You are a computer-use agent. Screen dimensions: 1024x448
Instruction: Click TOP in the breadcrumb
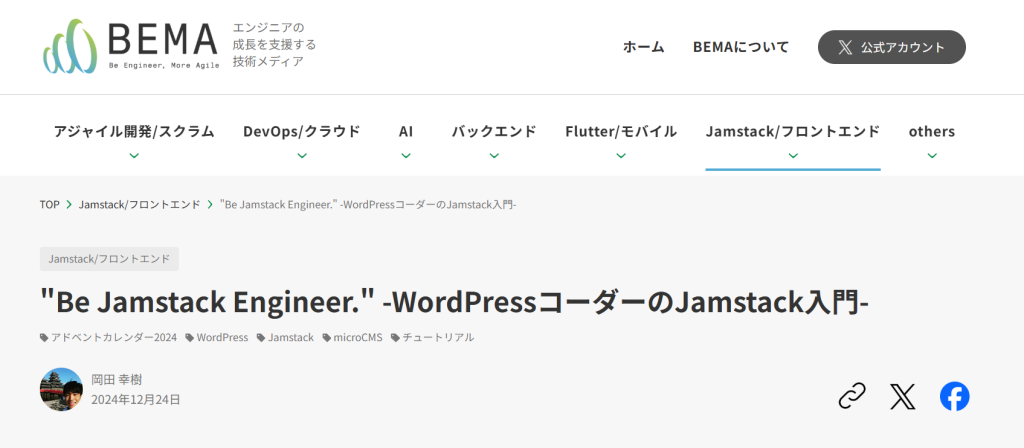50,205
